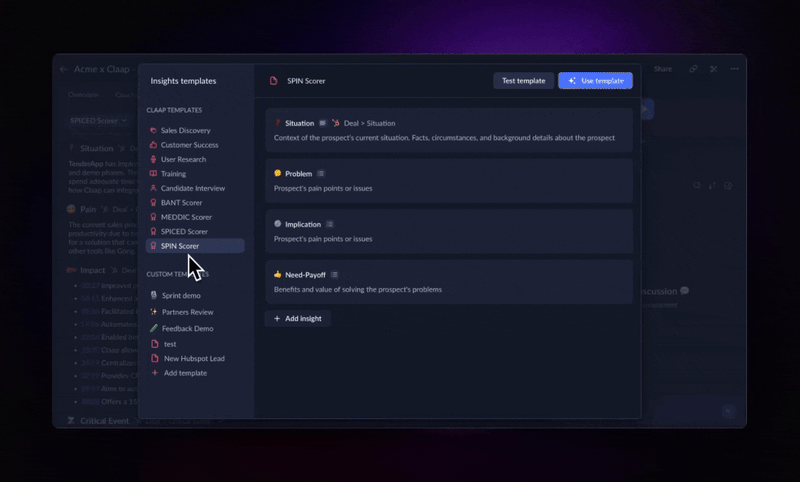Click the Training book icon in sidebar

click(153, 173)
